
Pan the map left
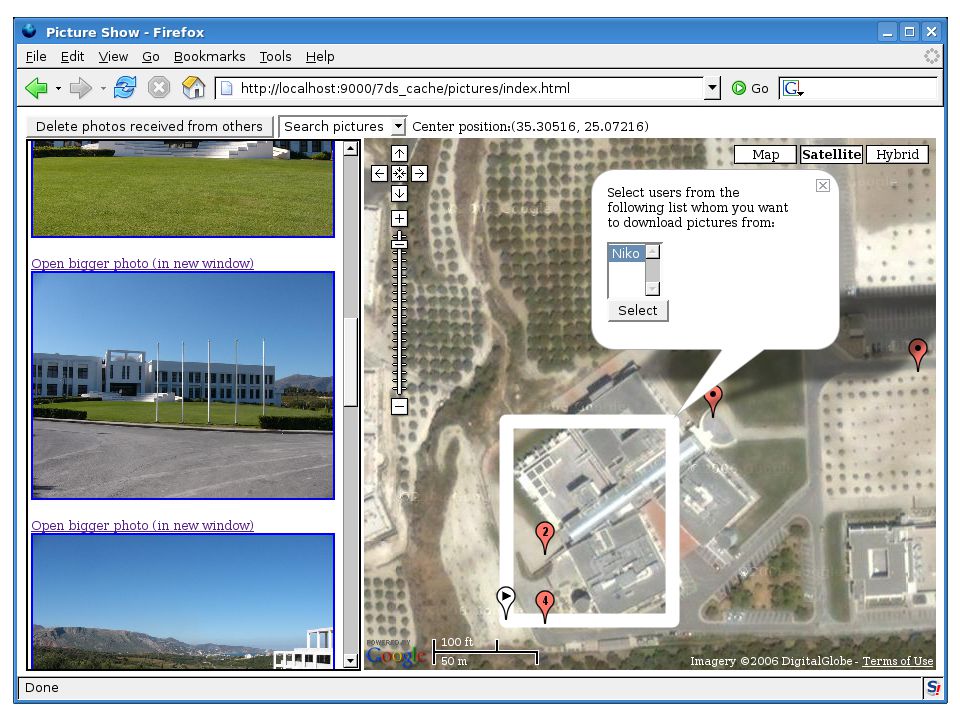380,173
